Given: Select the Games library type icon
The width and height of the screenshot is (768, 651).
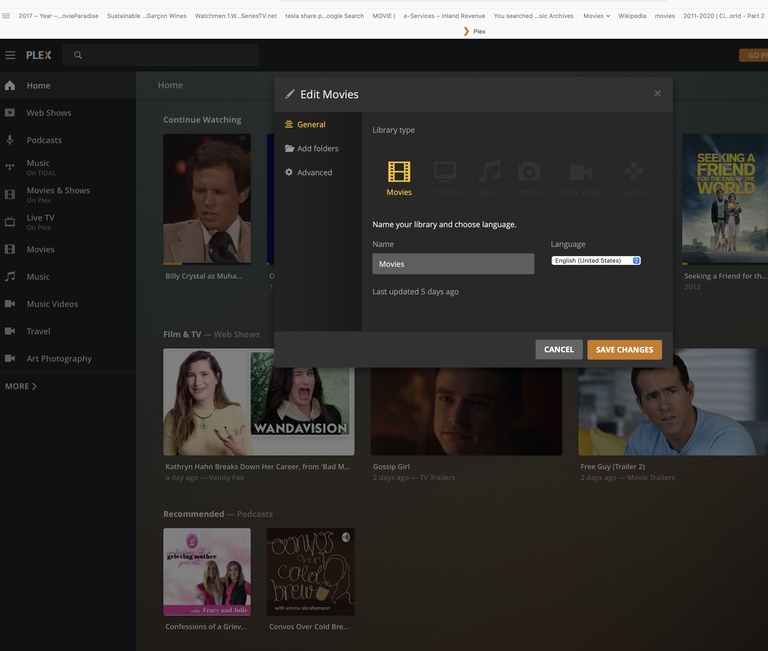Looking at the screenshot, I should (633, 172).
